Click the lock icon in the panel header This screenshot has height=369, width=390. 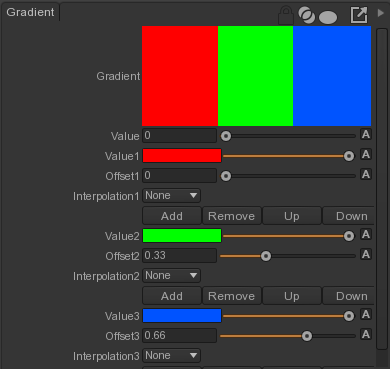click(286, 15)
